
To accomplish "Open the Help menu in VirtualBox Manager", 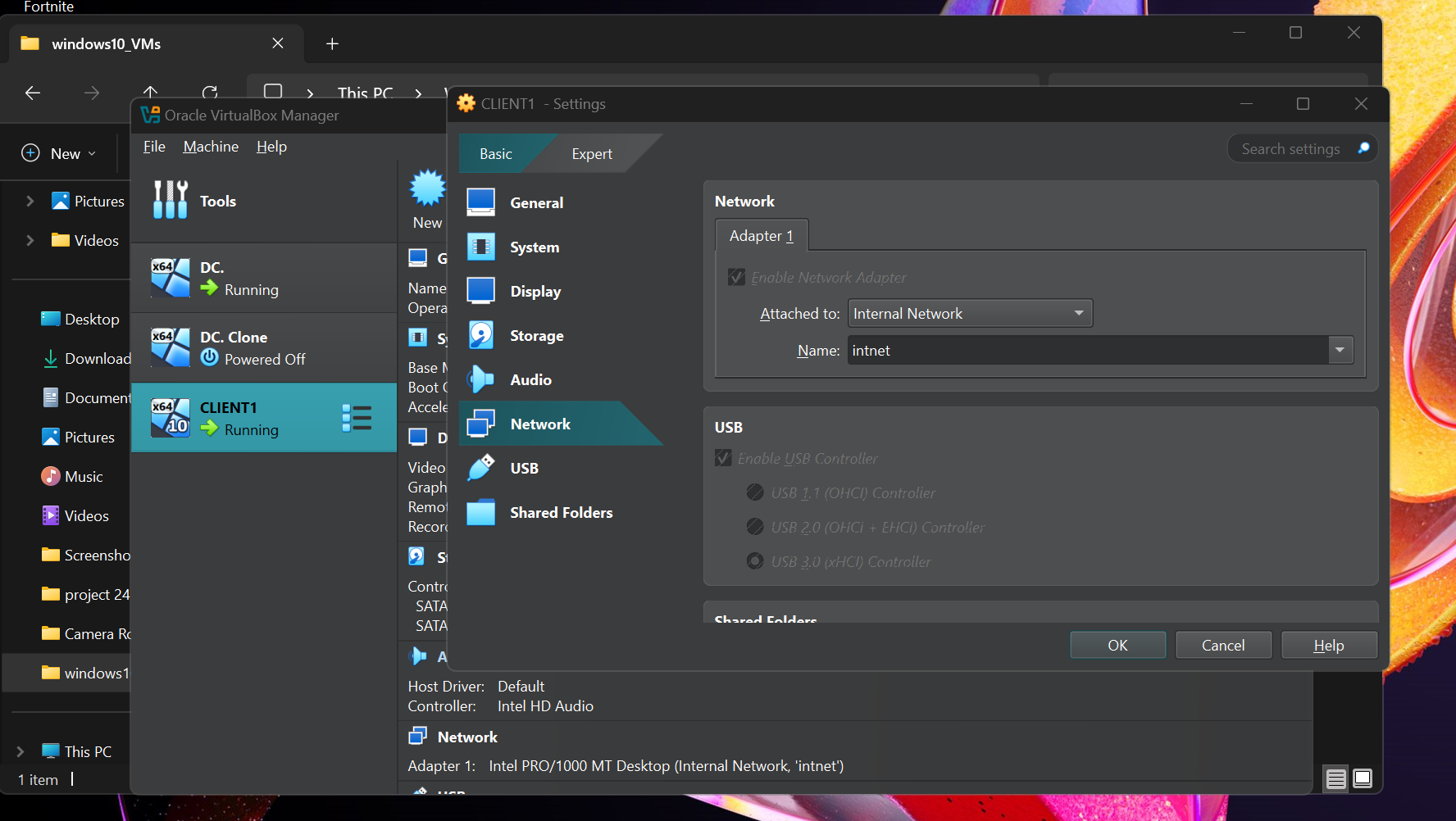I will pos(271,146).
